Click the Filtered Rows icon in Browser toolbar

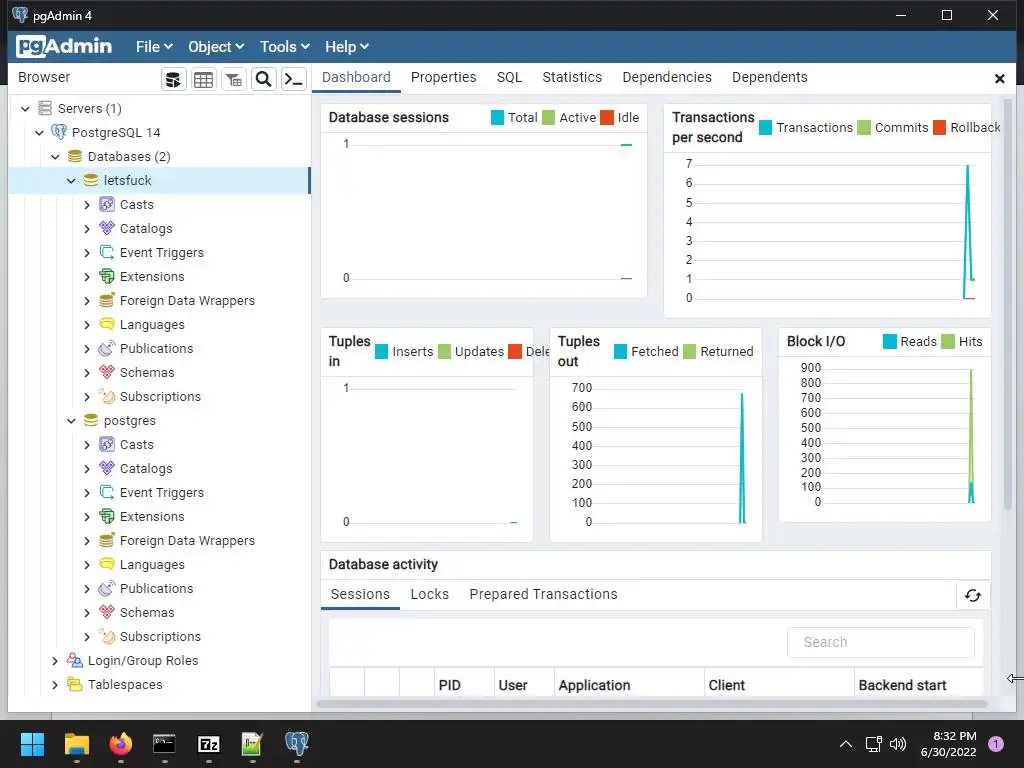[x=233, y=80]
